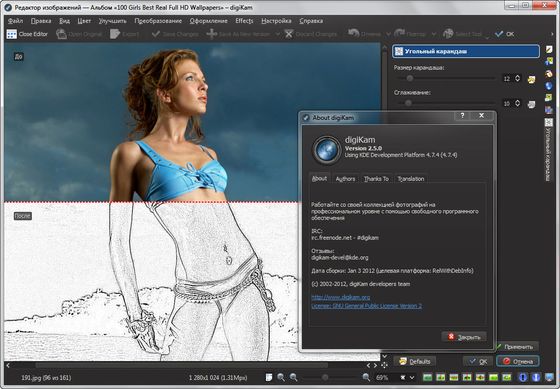Viewport: 560px width, 389px height.
Task: Open the www.digikam.org link
Action: (341, 297)
